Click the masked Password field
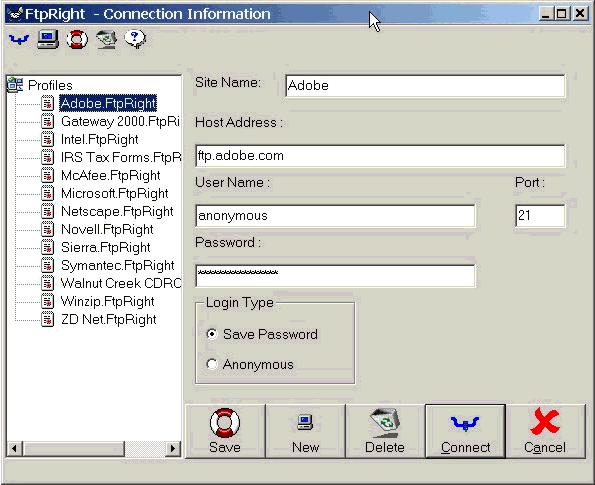The height and width of the screenshot is (485, 595). 335,276
